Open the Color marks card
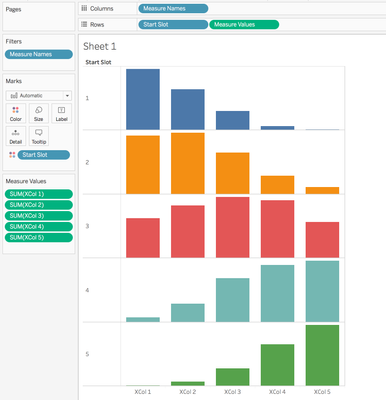 (x=16, y=113)
